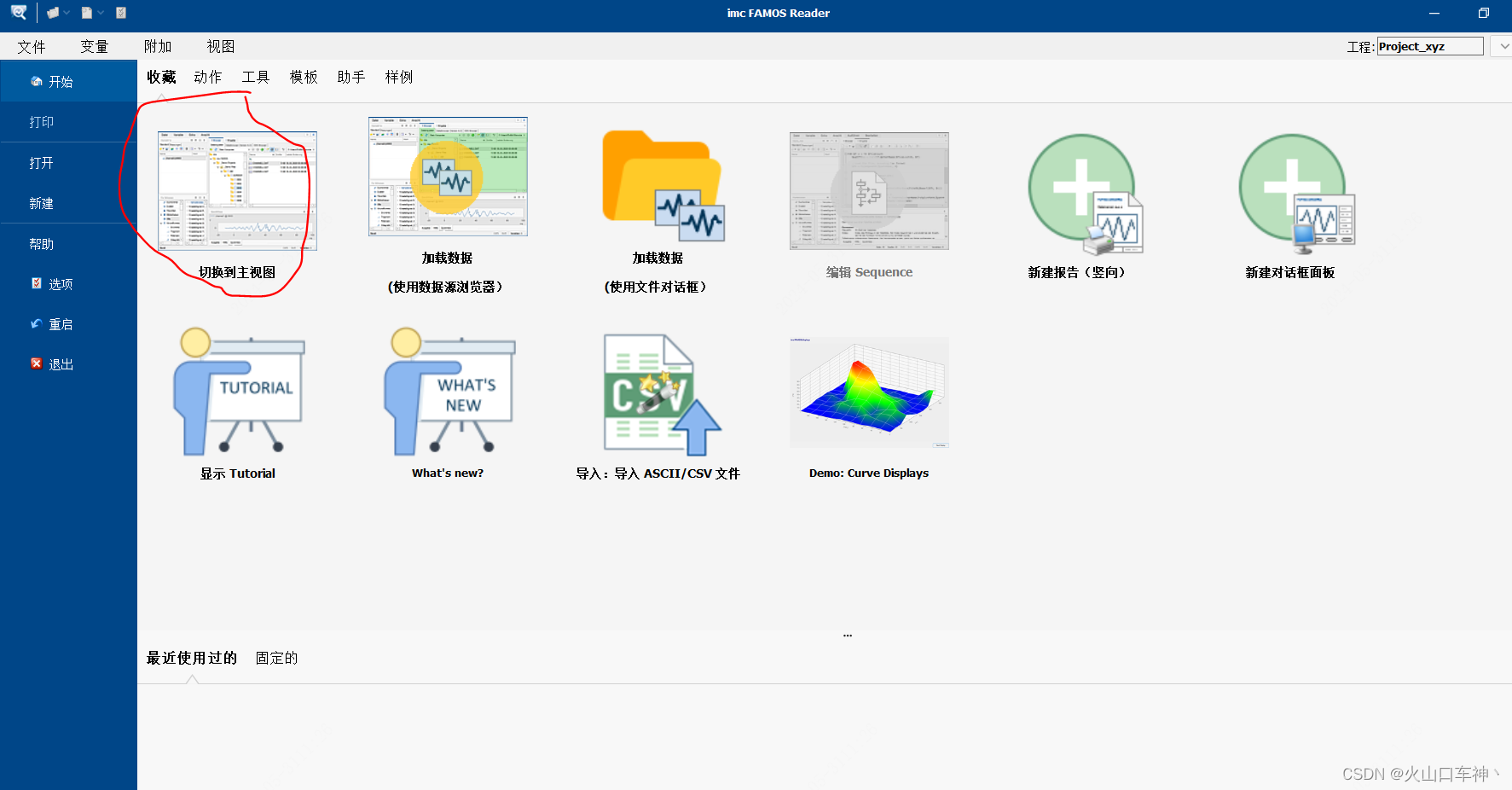Switch to the 固定的 tab

pos(277,658)
